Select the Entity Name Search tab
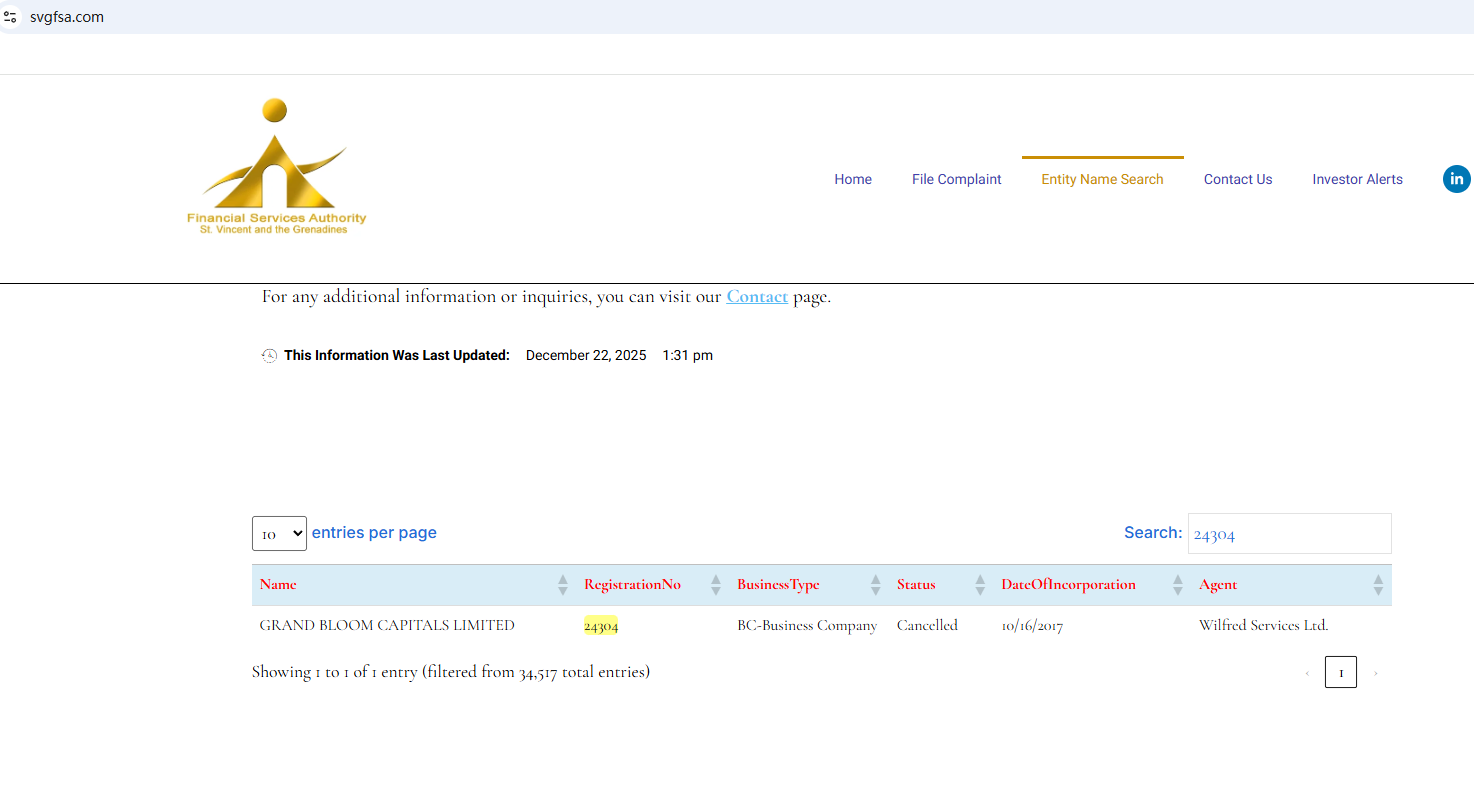The width and height of the screenshot is (1474, 812). pyautogui.click(x=1102, y=180)
